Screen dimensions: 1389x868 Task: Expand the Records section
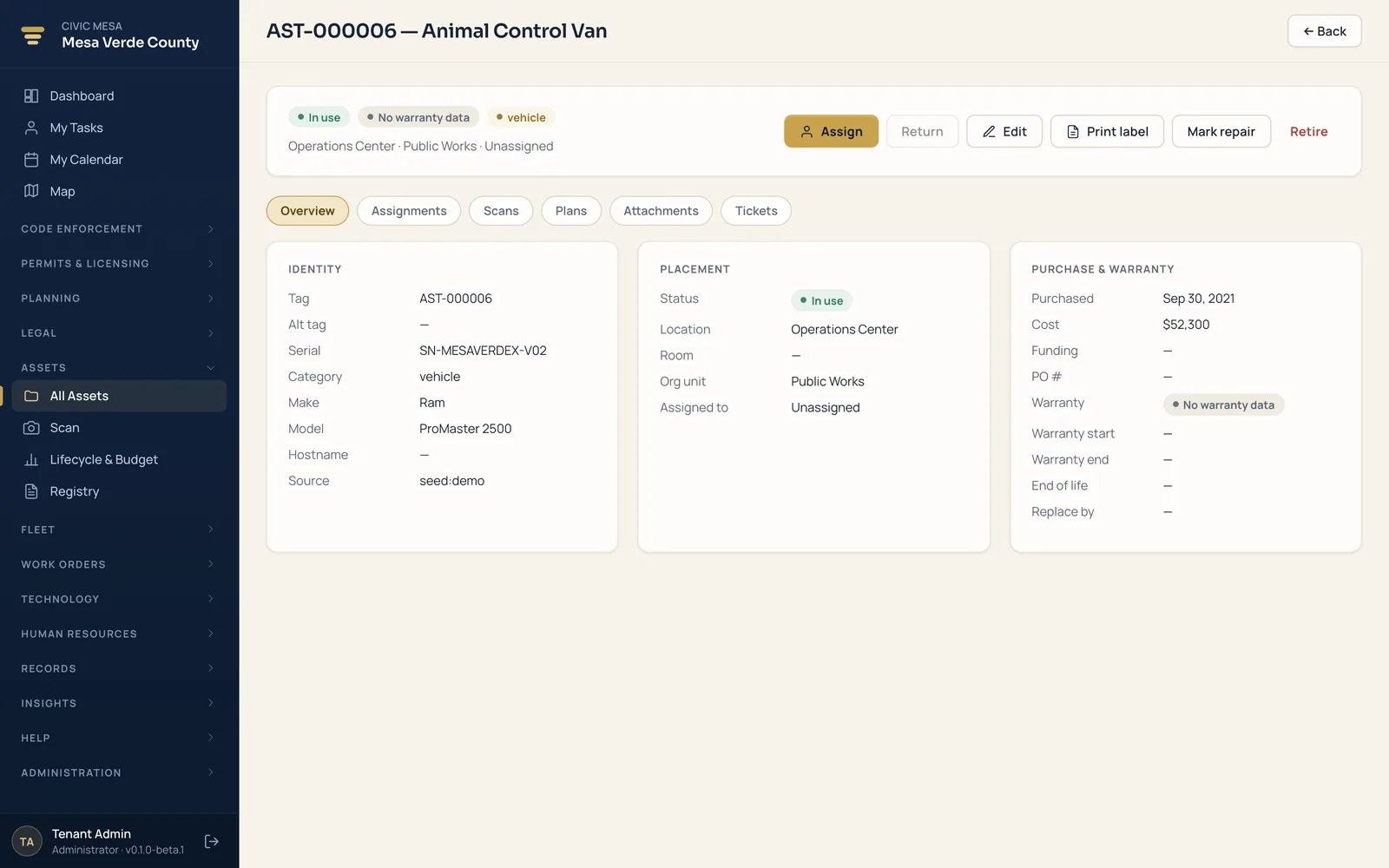119,668
